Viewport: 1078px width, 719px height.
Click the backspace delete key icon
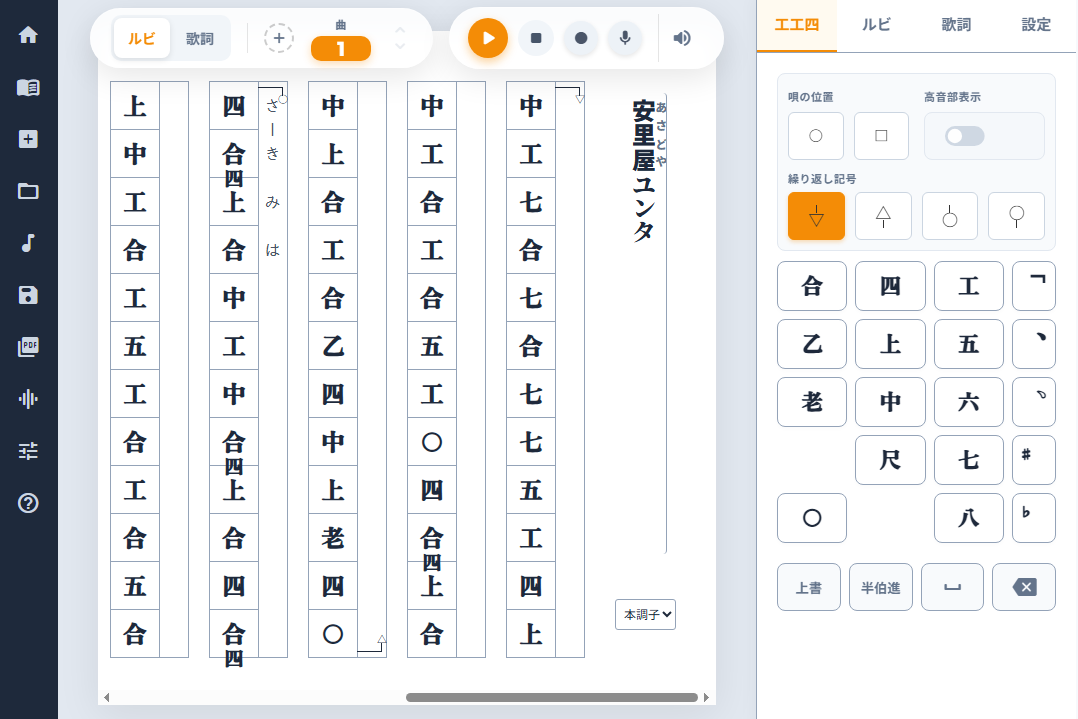pyautogui.click(x=1024, y=587)
